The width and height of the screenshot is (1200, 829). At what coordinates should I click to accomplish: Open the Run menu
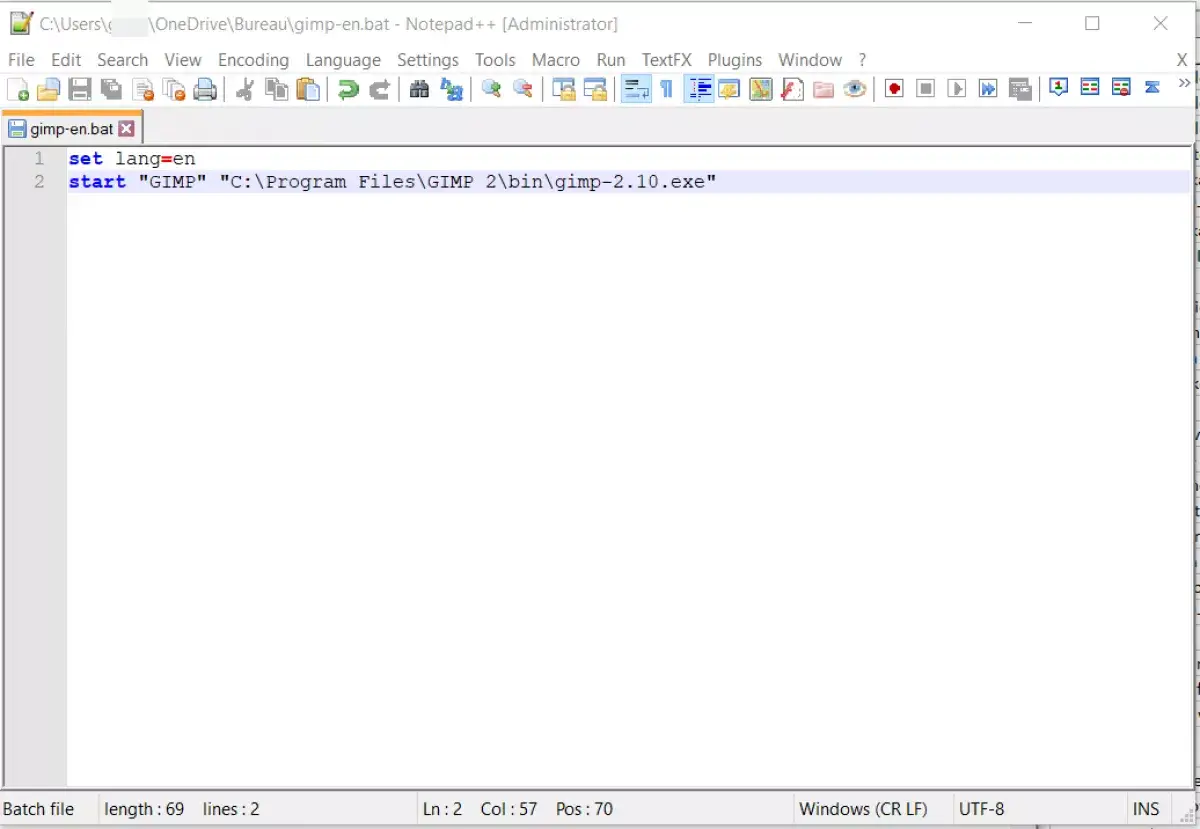(x=611, y=60)
